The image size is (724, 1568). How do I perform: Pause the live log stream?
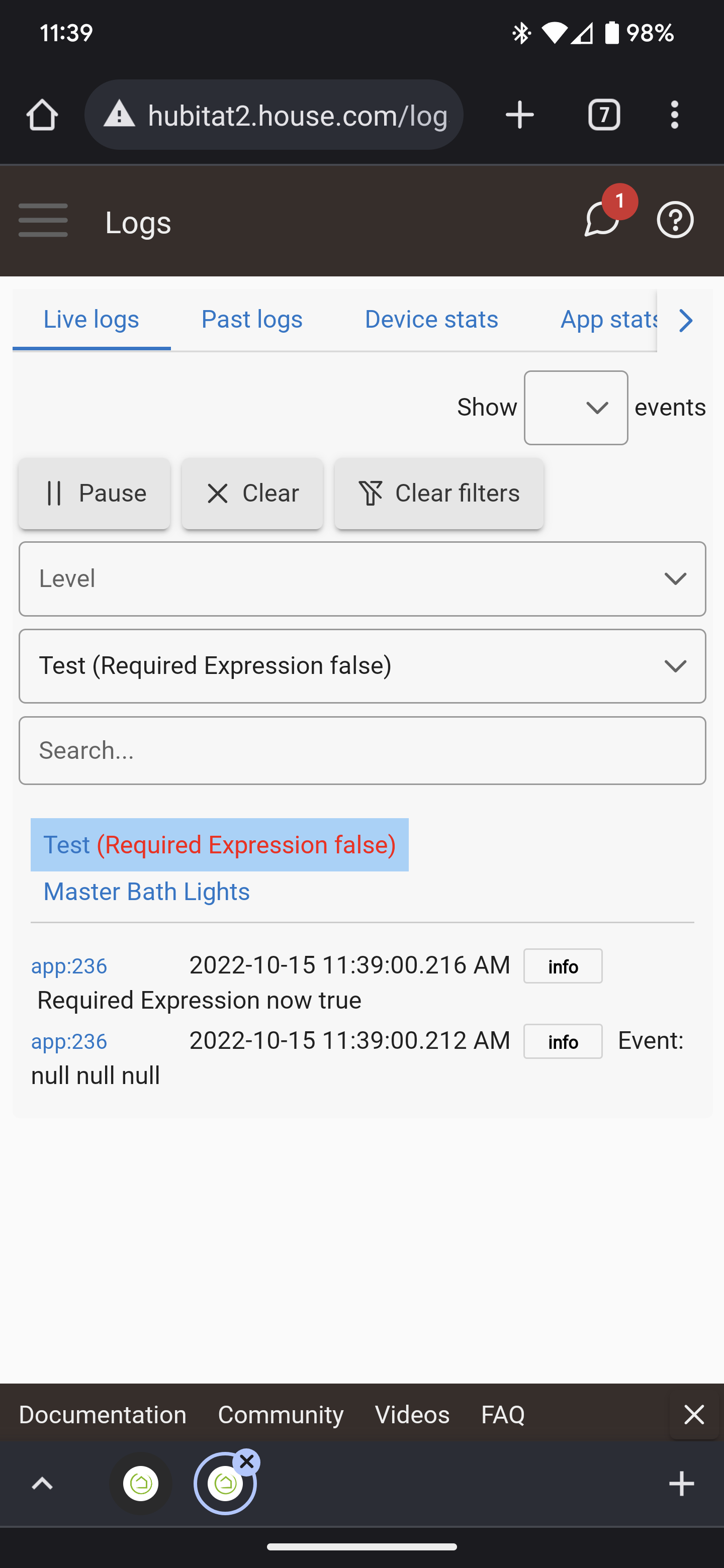click(x=95, y=494)
